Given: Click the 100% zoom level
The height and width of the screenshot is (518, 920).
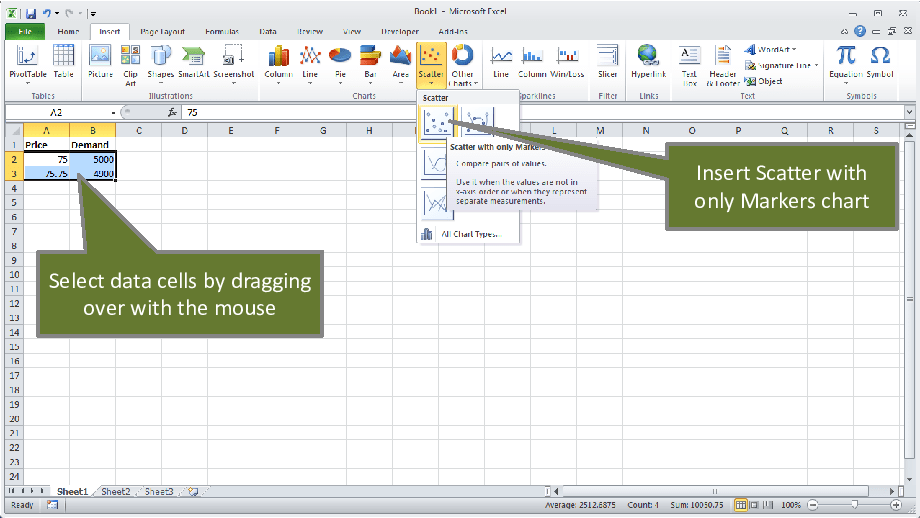Looking at the screenshot, I should (791, 505).
